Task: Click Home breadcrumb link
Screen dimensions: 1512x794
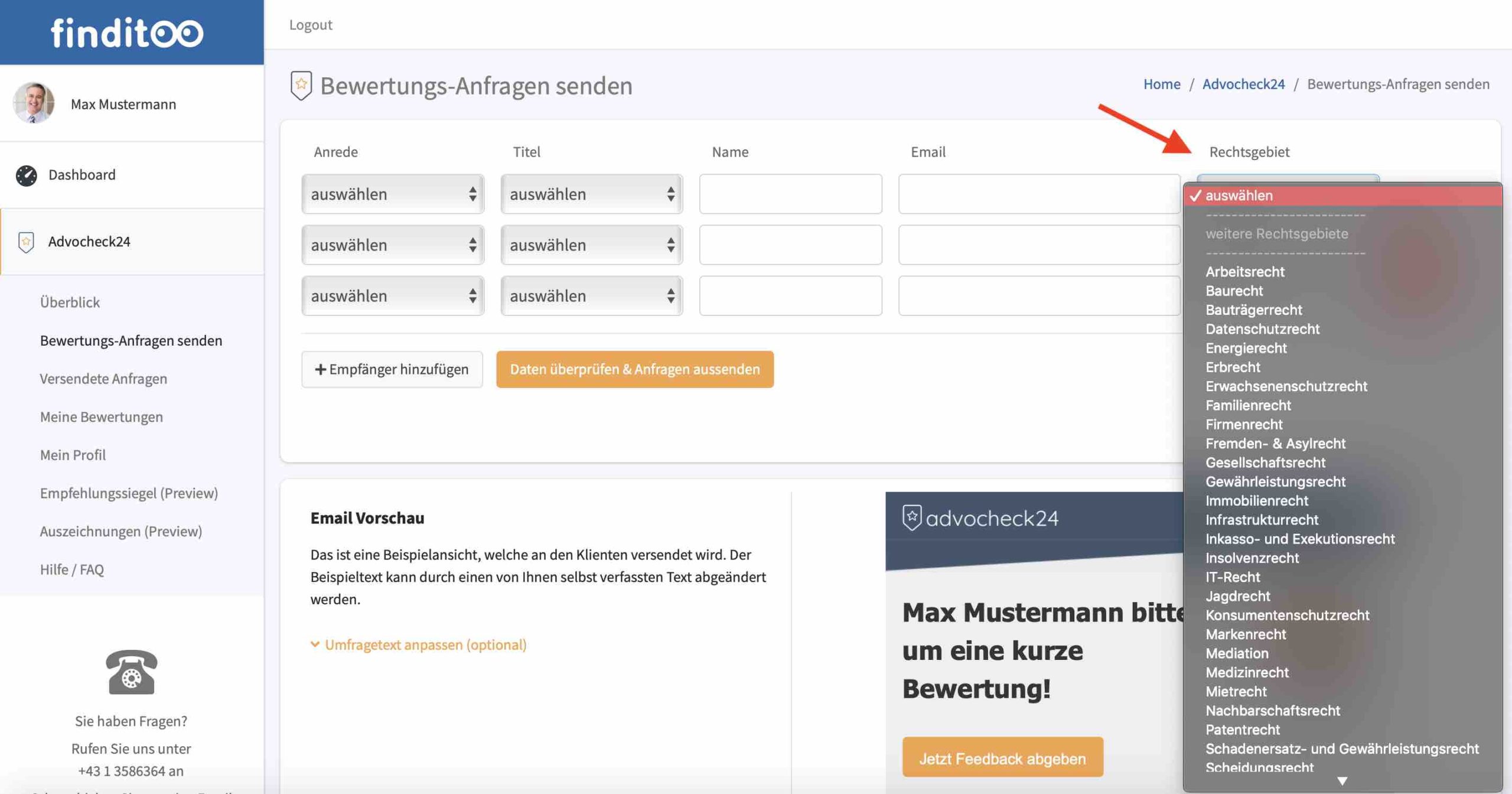Action: click(x=1161, y=84)
